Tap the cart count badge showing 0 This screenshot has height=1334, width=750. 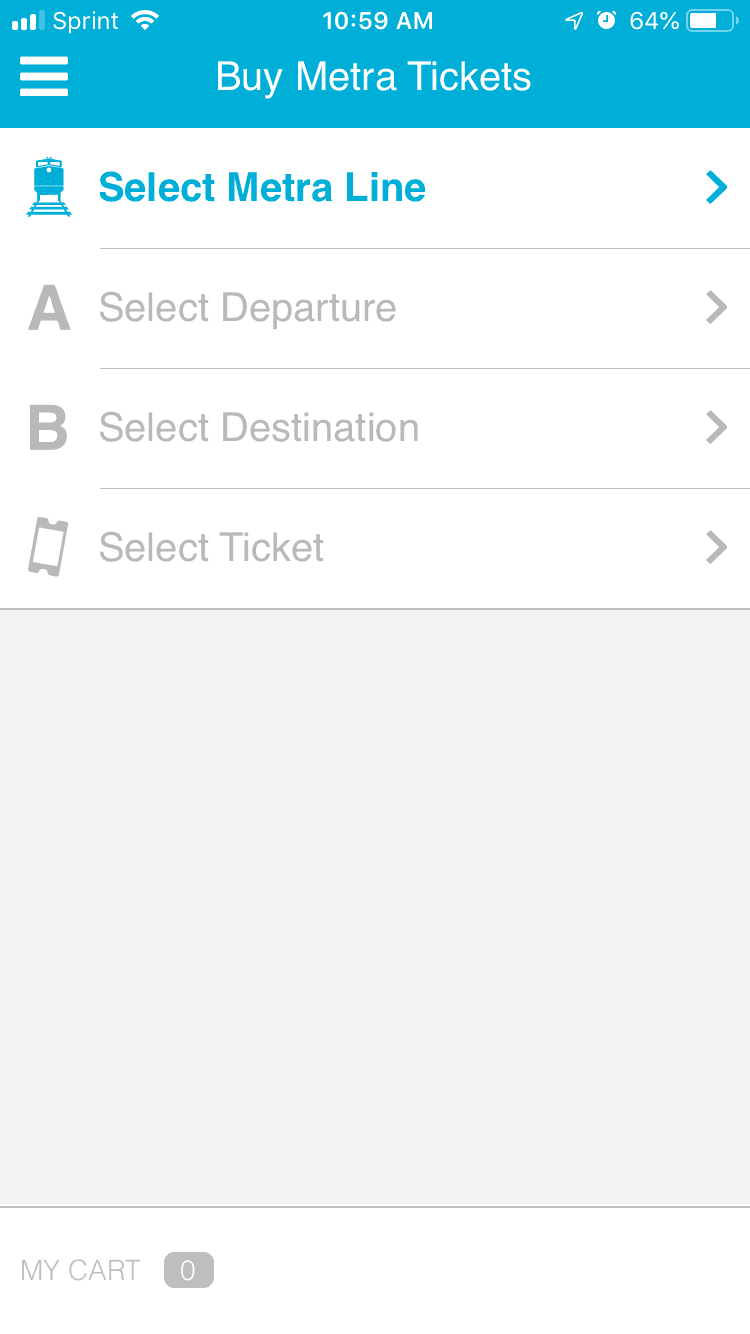pyautogui.click(x=188, y=1270)
